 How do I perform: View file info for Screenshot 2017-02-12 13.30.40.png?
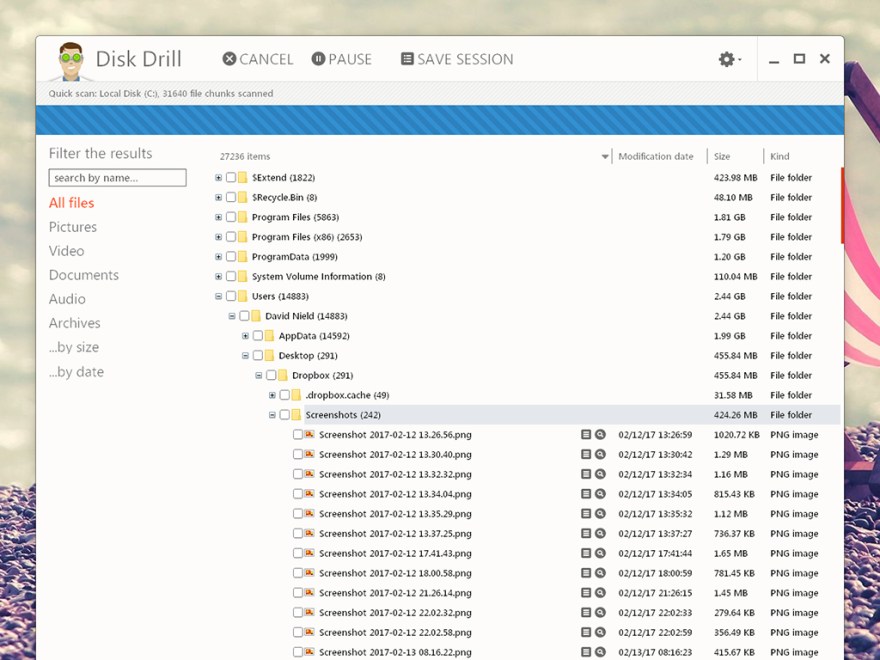coord(585,454)
